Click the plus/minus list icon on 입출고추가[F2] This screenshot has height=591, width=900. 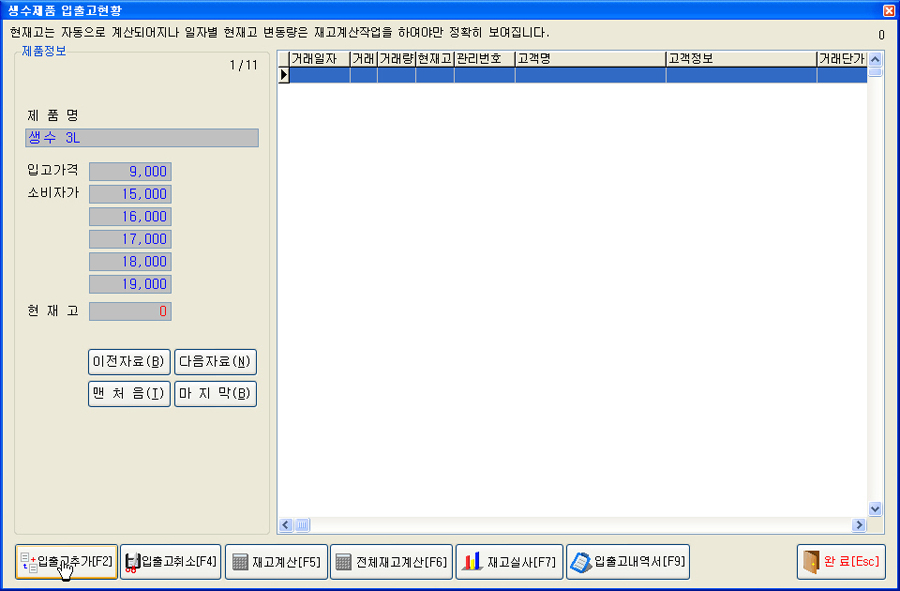tap(28, 562)
